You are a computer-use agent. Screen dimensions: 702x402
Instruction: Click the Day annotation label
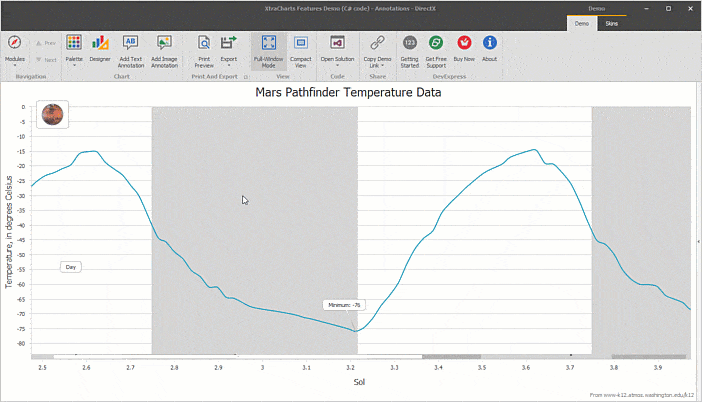point(71,267)
